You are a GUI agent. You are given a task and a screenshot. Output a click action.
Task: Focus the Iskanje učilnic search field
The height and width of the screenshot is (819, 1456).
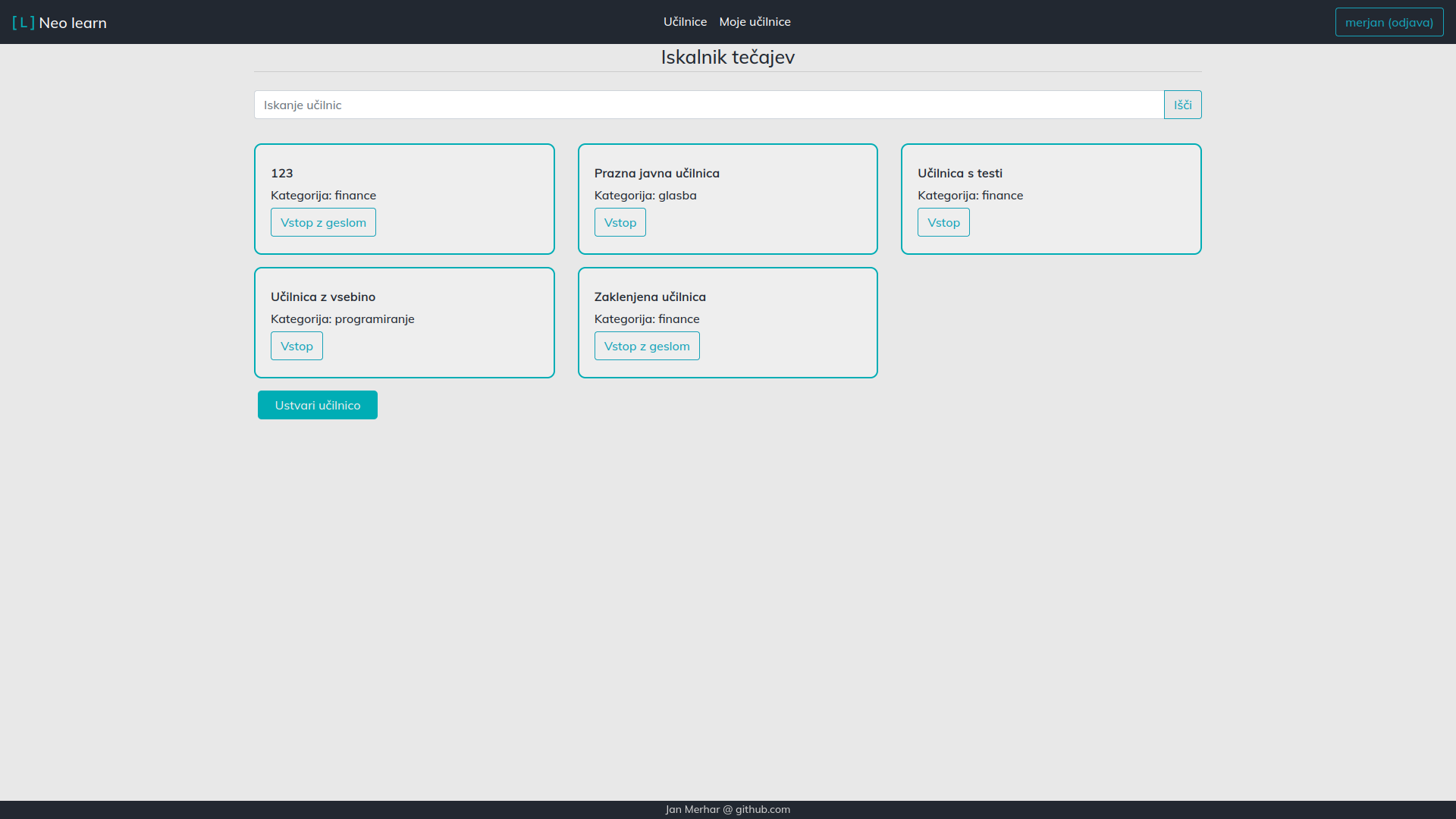point(708,105)
